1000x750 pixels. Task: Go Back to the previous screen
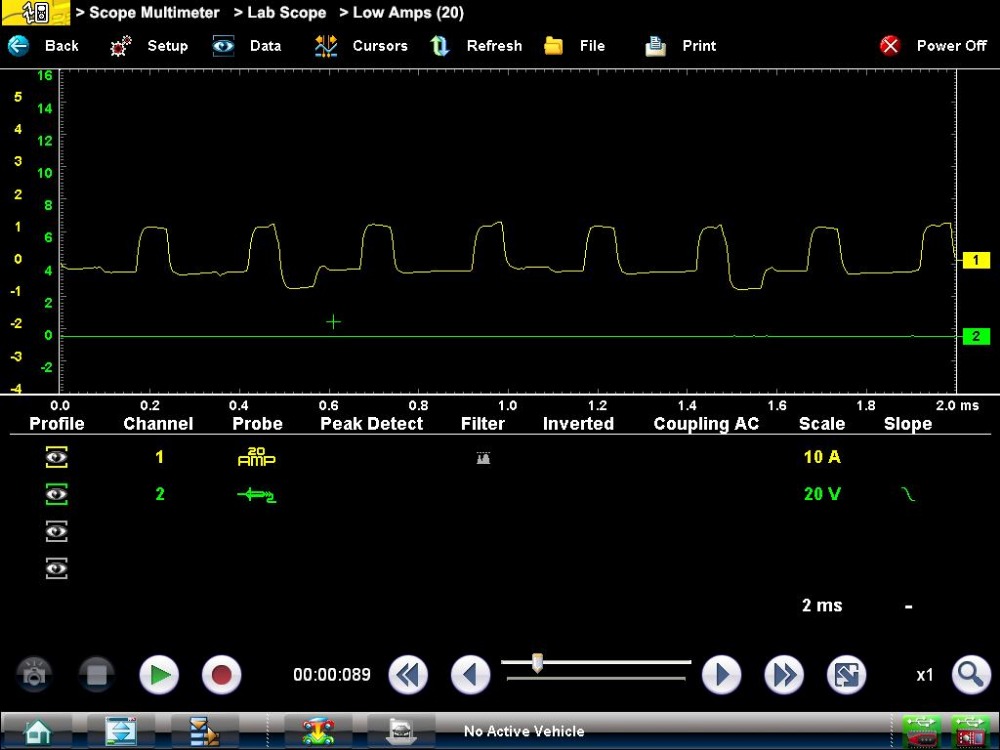pos(44,46)
